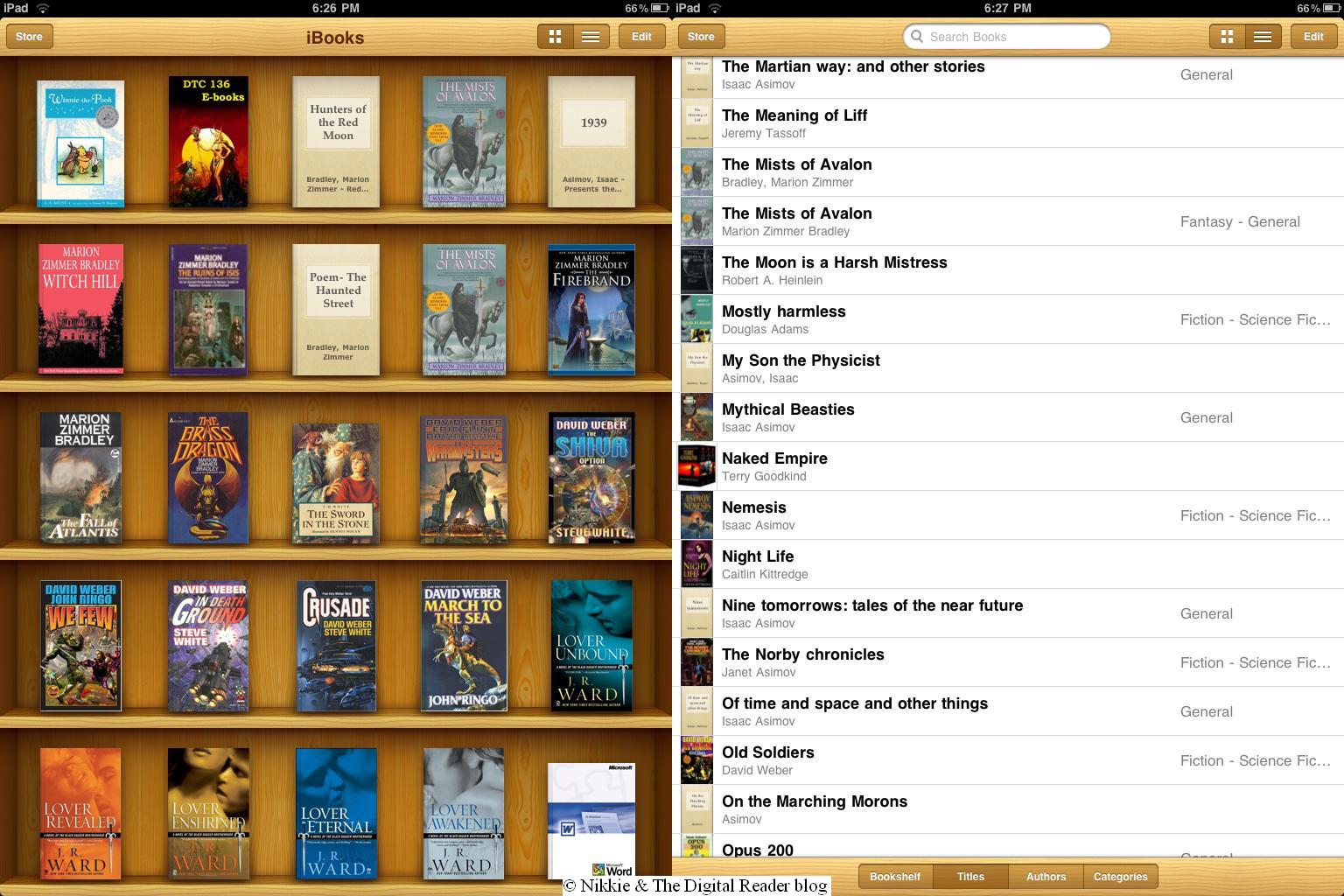Open Mists of Avalon by 'Bradley, Marion Zimmer'
1344x896 pixels.
[x=1008, y=172]
